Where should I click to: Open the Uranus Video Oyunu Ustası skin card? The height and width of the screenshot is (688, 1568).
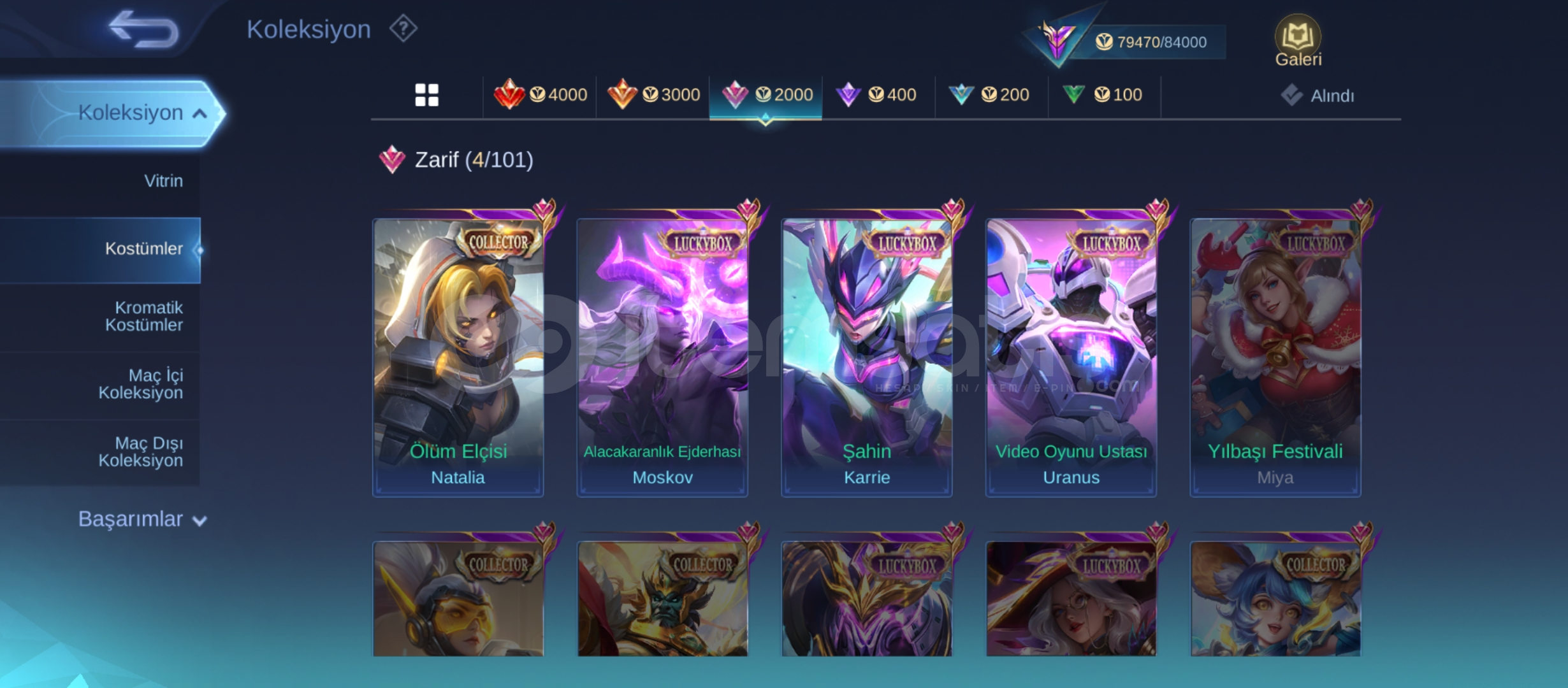(1071, 357)
